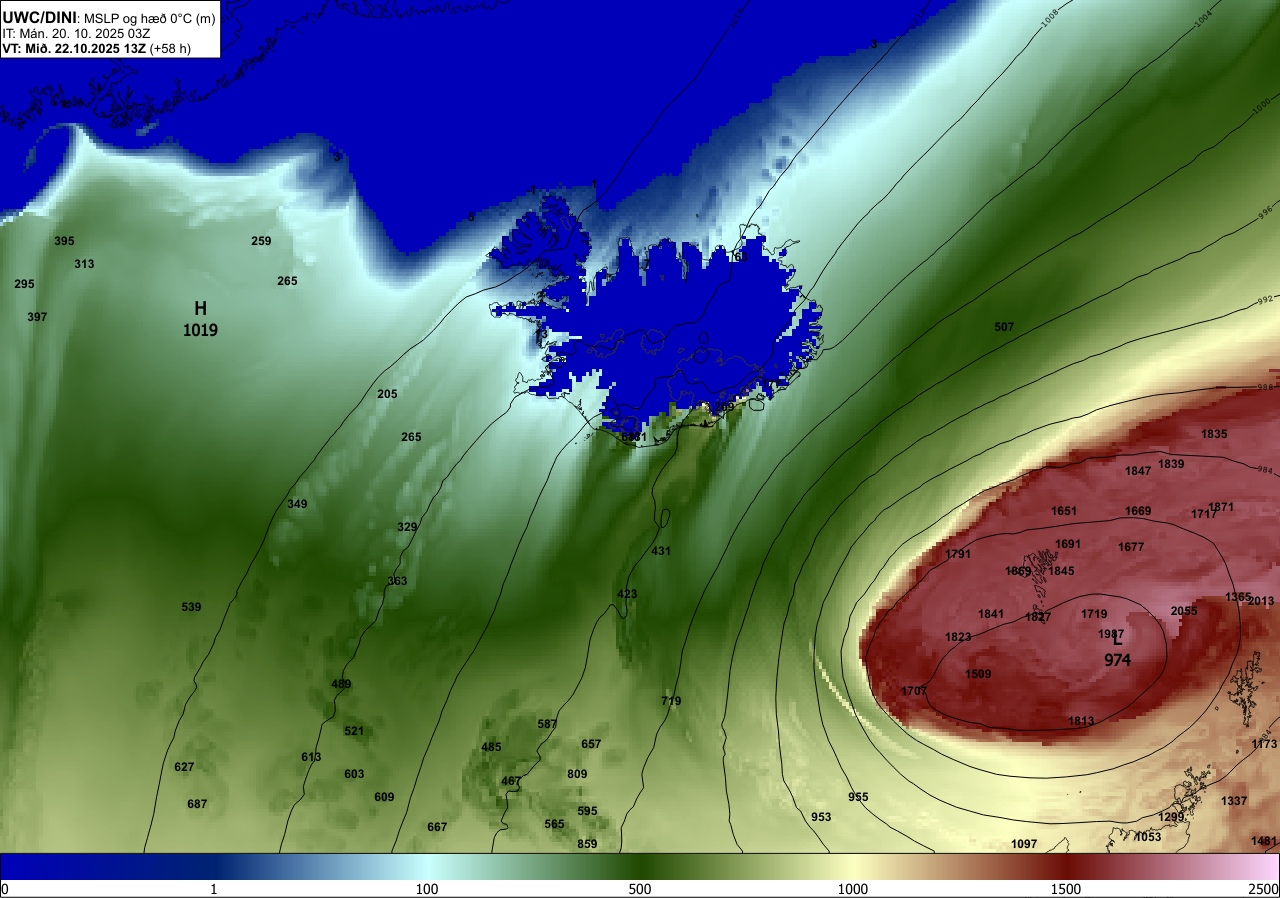Click the colorbar tick label 2500
1280x898 pixels.
tap(1264, 889)
